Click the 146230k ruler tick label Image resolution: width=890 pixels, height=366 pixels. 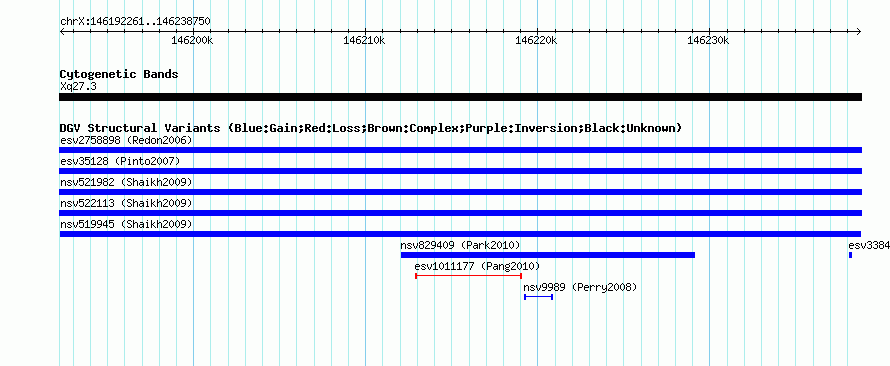(x=708, y=40)
